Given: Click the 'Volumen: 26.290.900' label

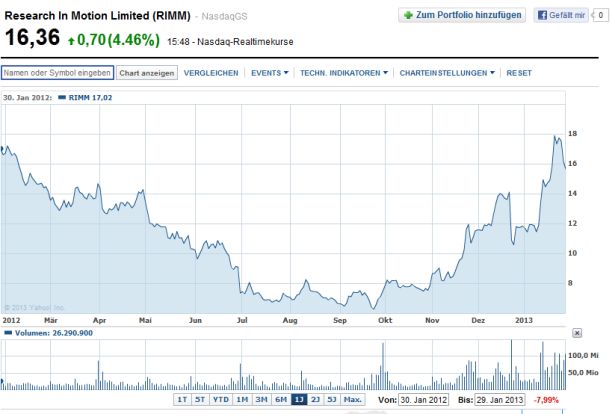Looking at the screenshot, I should (x=54, y=333).
